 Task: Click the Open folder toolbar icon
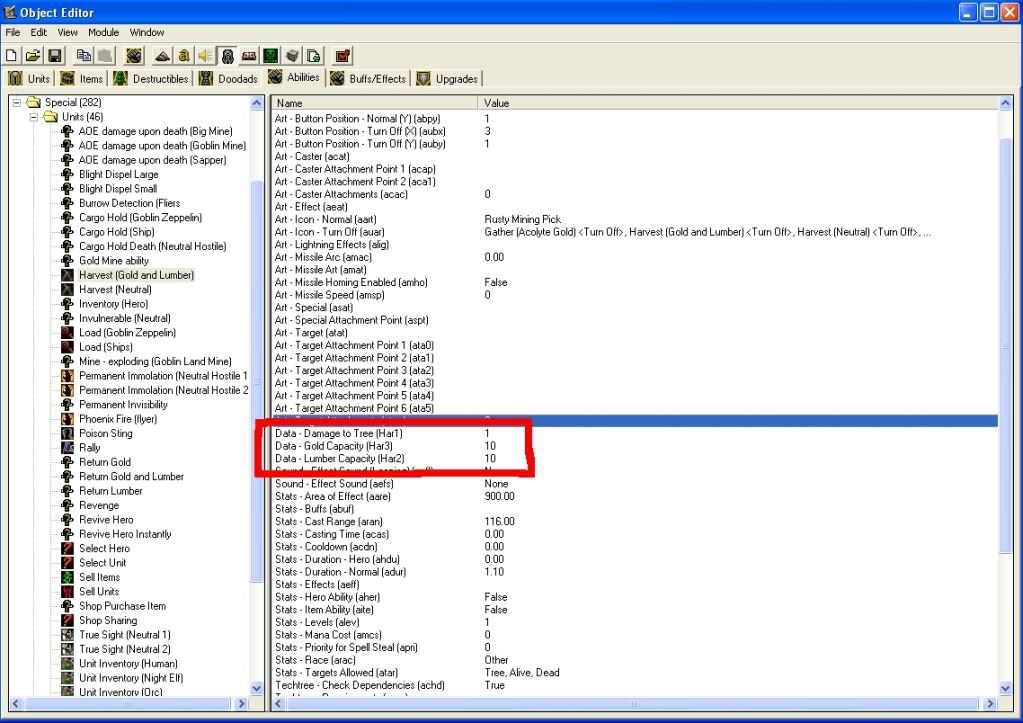click(x=33, y=55)
